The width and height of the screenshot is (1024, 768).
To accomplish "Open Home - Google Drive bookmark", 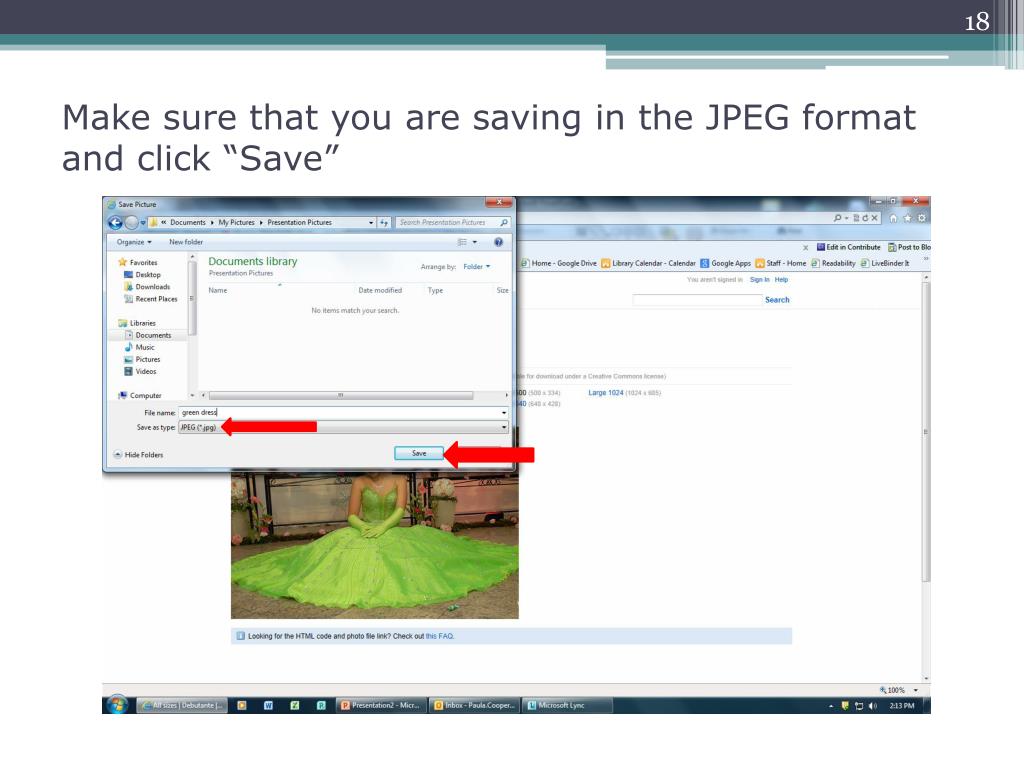I will point(559,263).
